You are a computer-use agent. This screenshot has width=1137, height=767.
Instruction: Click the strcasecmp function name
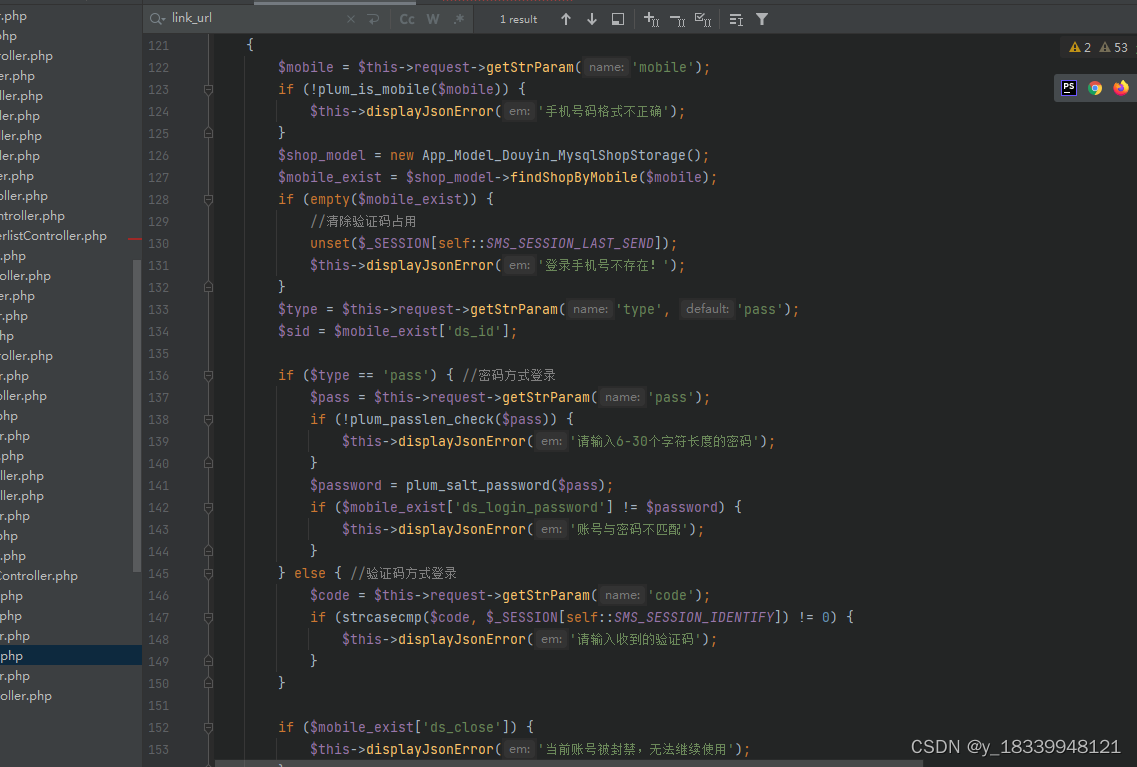(x=382, y=617)
